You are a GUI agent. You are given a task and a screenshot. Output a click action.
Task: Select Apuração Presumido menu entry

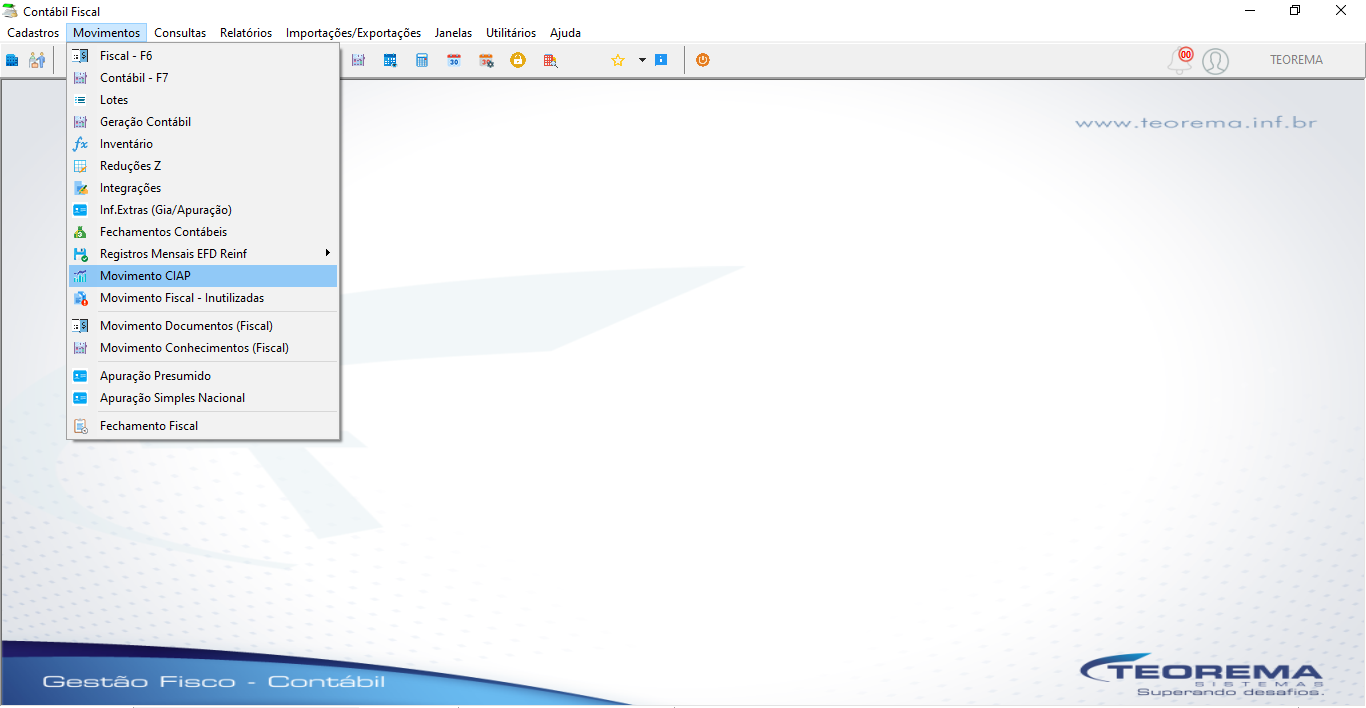click(203, 376)
